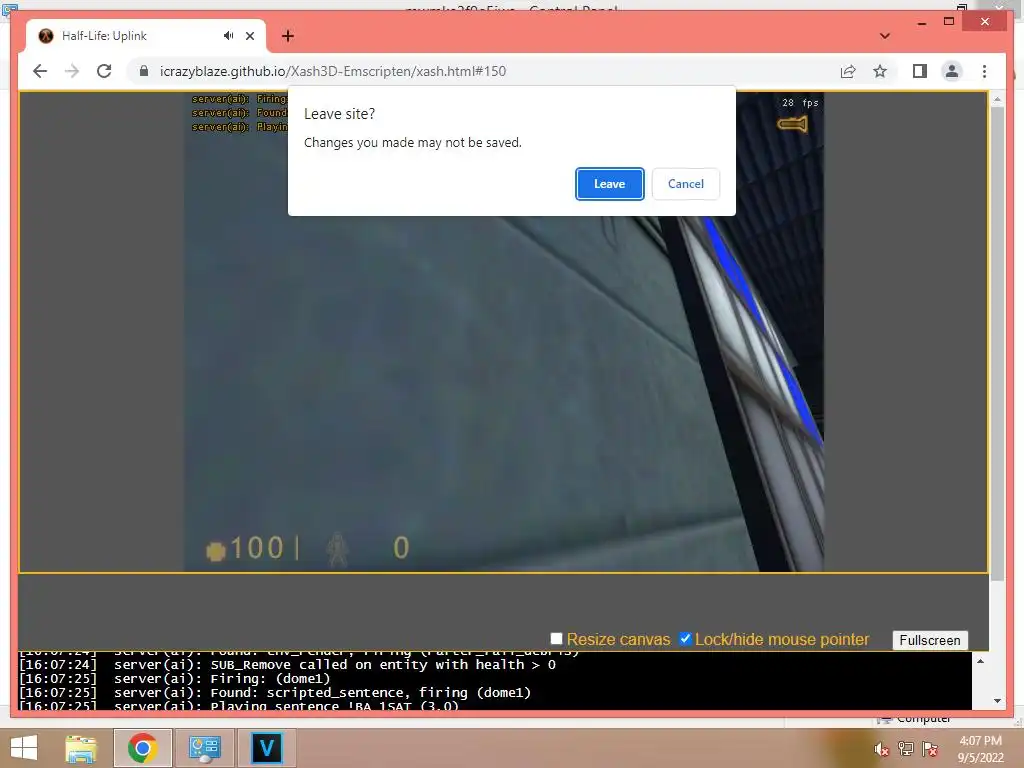The height and width of the screenshot is (768, 1024).
Task: Uncheck Lock/hide mouse pointer
Action: coord(685,639)
